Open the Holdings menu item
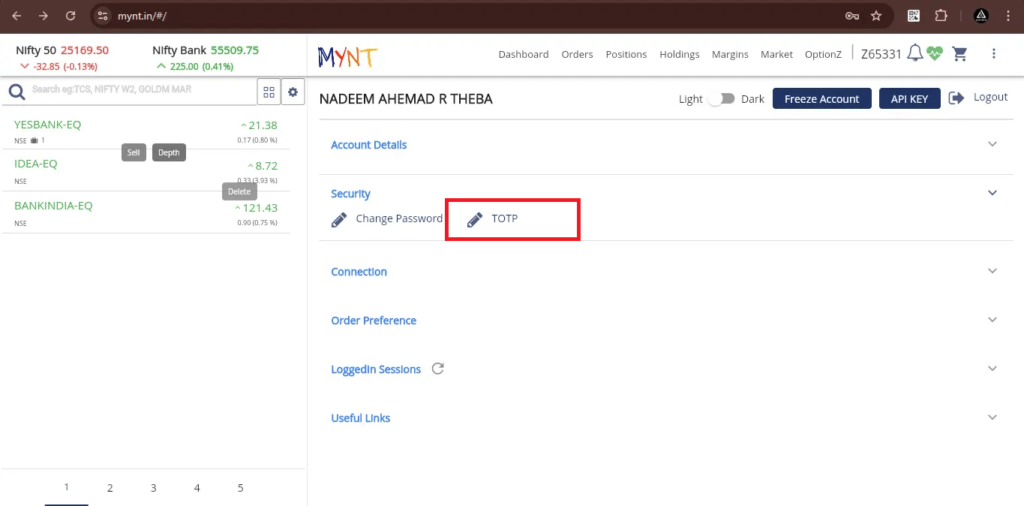The width and height of the screenshot is (1024, 506). (x=679, y=54)
